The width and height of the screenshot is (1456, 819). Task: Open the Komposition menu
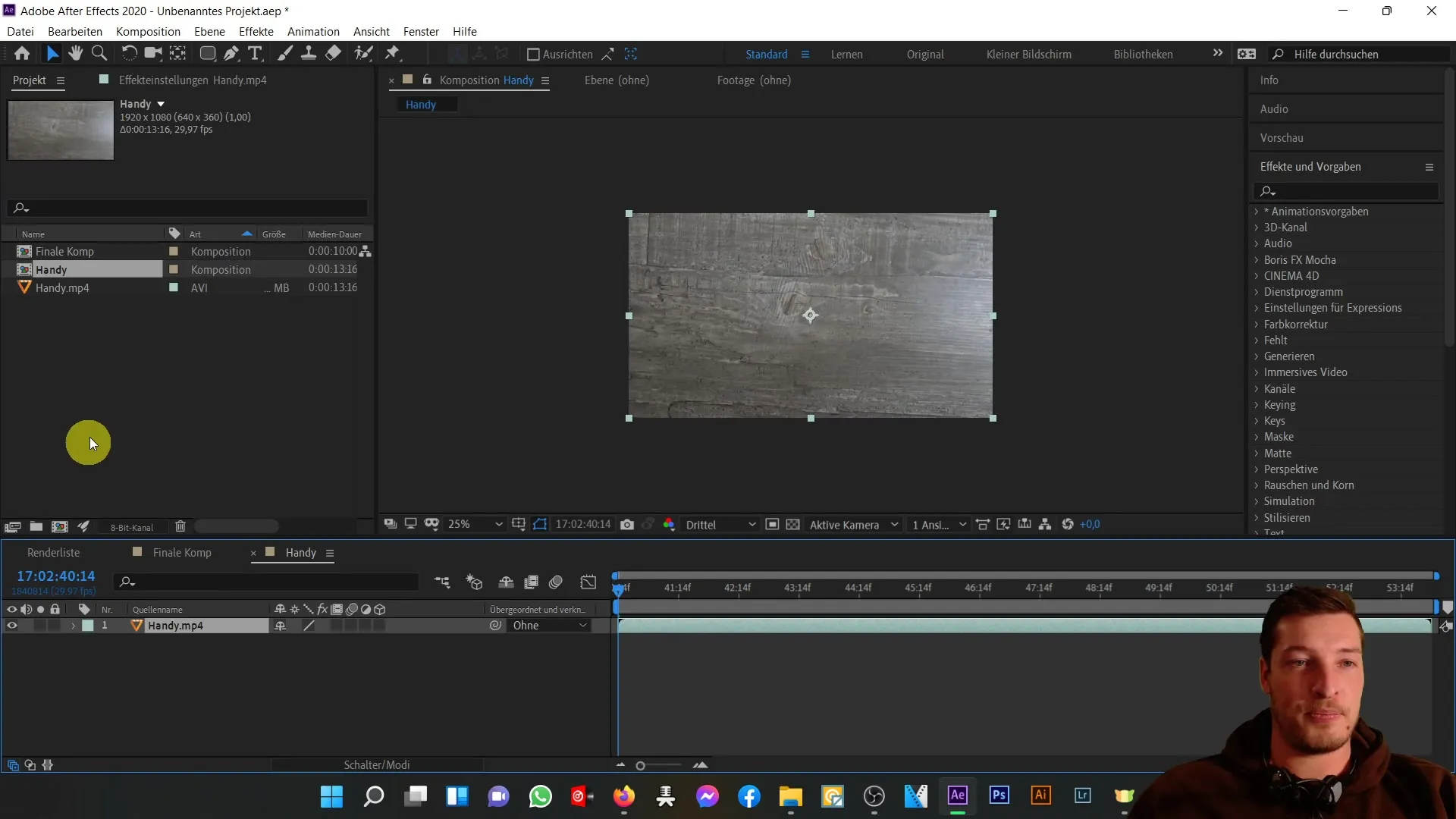tap(148, 31)
